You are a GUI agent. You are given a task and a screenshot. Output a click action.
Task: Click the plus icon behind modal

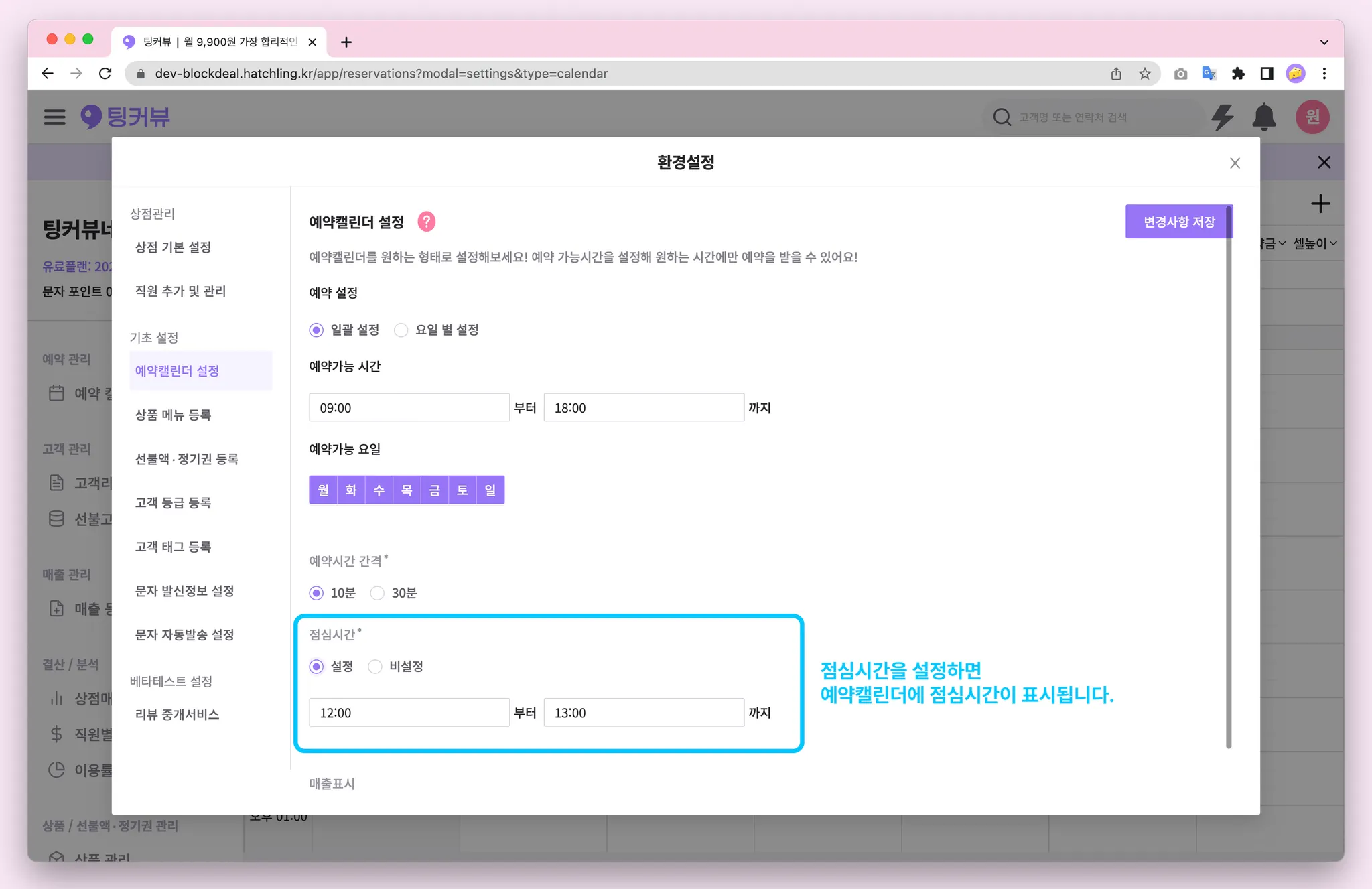point(1320,204)
